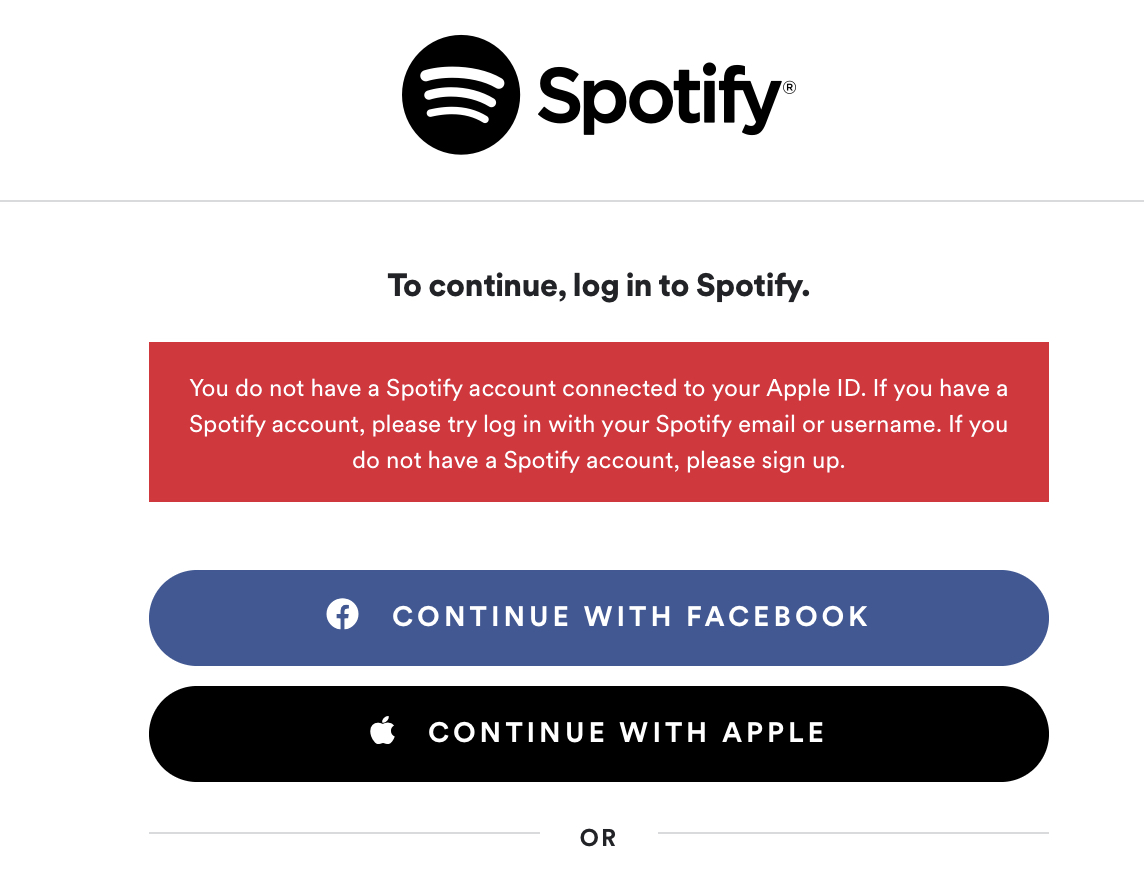Click the Apple logo icon
The width and height of the screenshot is (1144, 882).
click(x=382, y=730)
